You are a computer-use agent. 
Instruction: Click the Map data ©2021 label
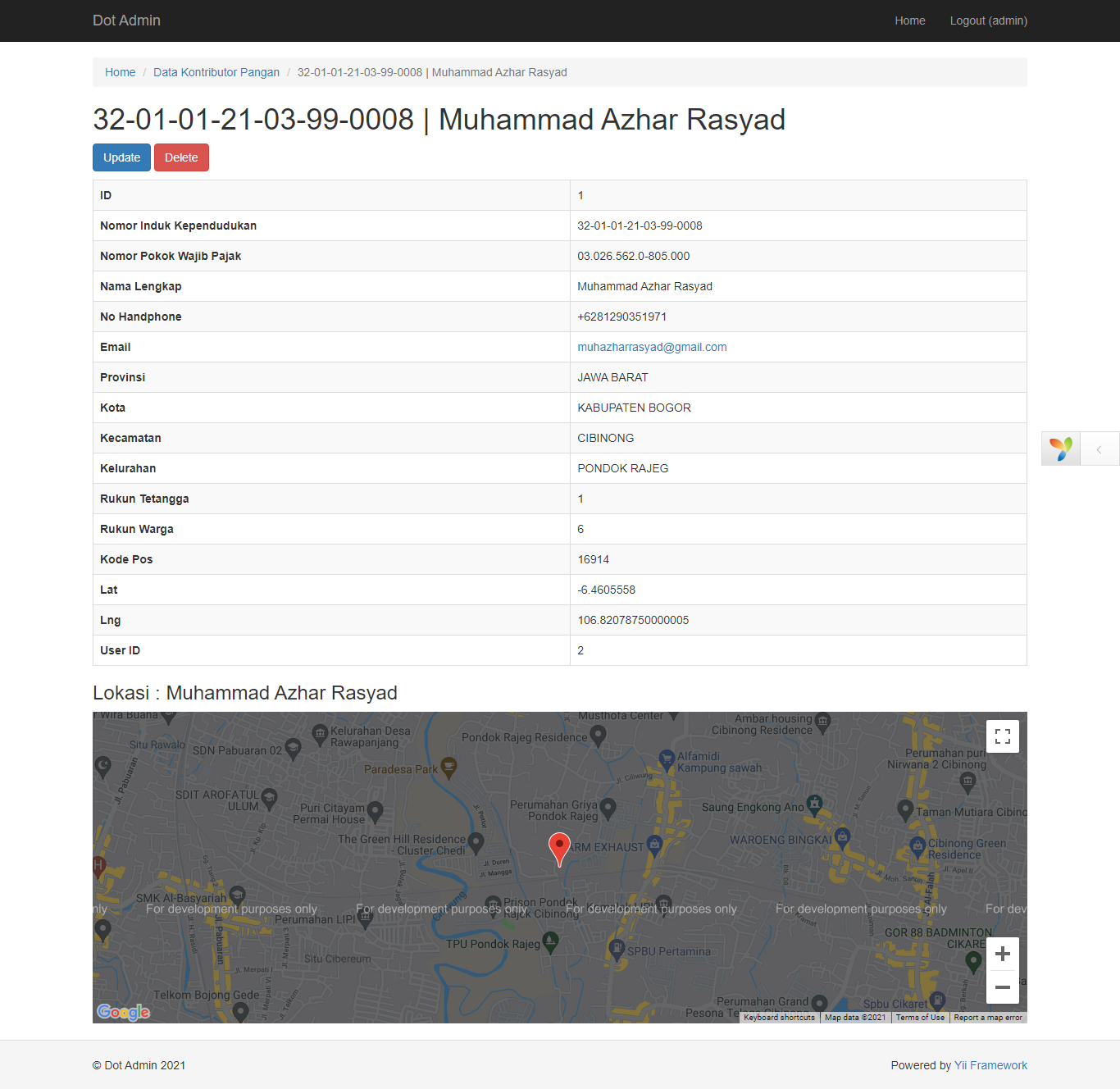[x=855, y=1018]
